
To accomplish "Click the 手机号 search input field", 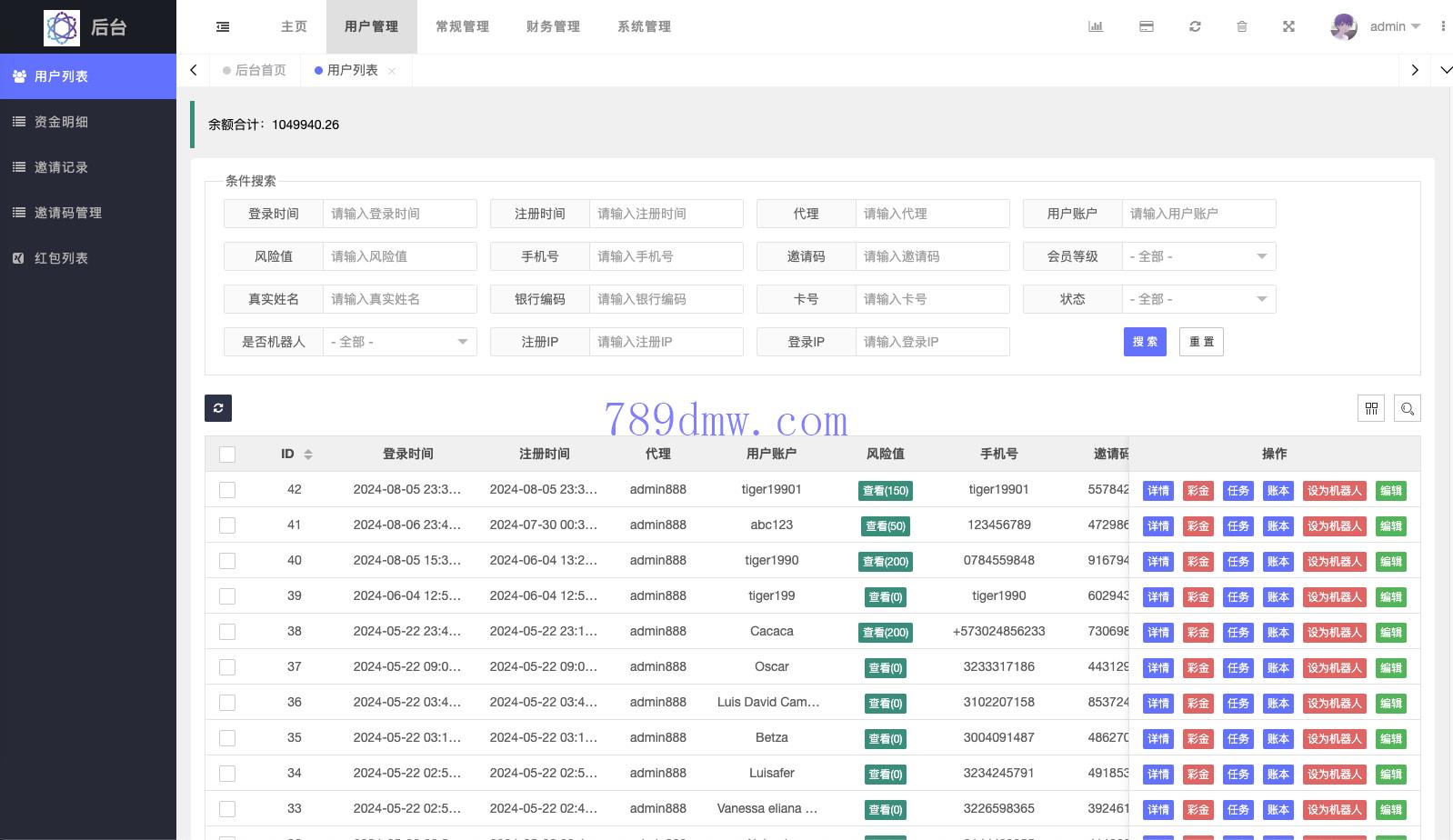I will pyautogui.click(x=666, y=256).
